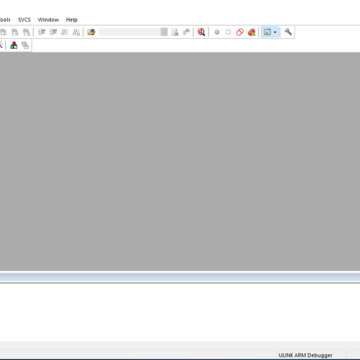Open the SVCS menu
The image size is (360, 360).
(x=24, y=20)
